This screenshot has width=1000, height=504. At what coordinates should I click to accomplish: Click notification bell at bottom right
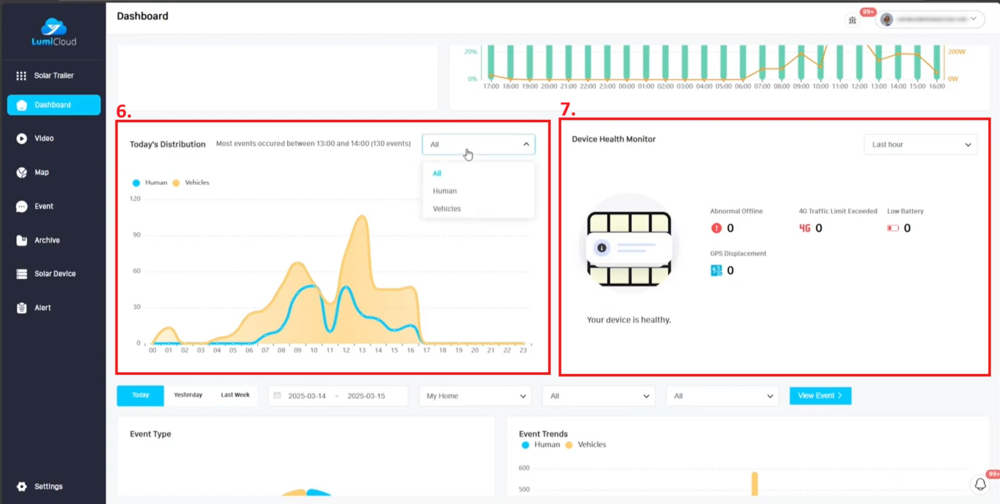pyautogui.click(x=980, y=485)
